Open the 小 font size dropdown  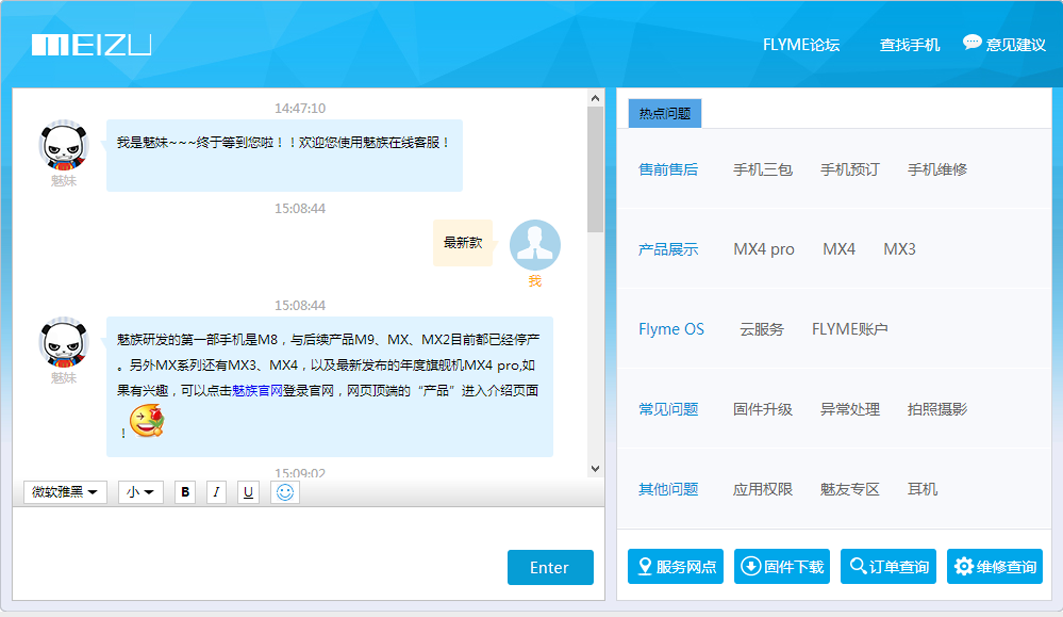[141, 492]
